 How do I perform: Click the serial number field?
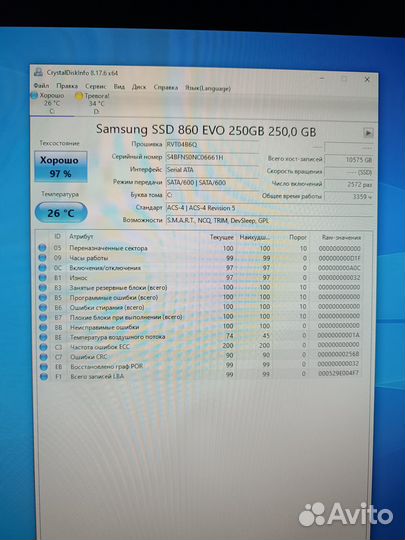pos(212,157)
